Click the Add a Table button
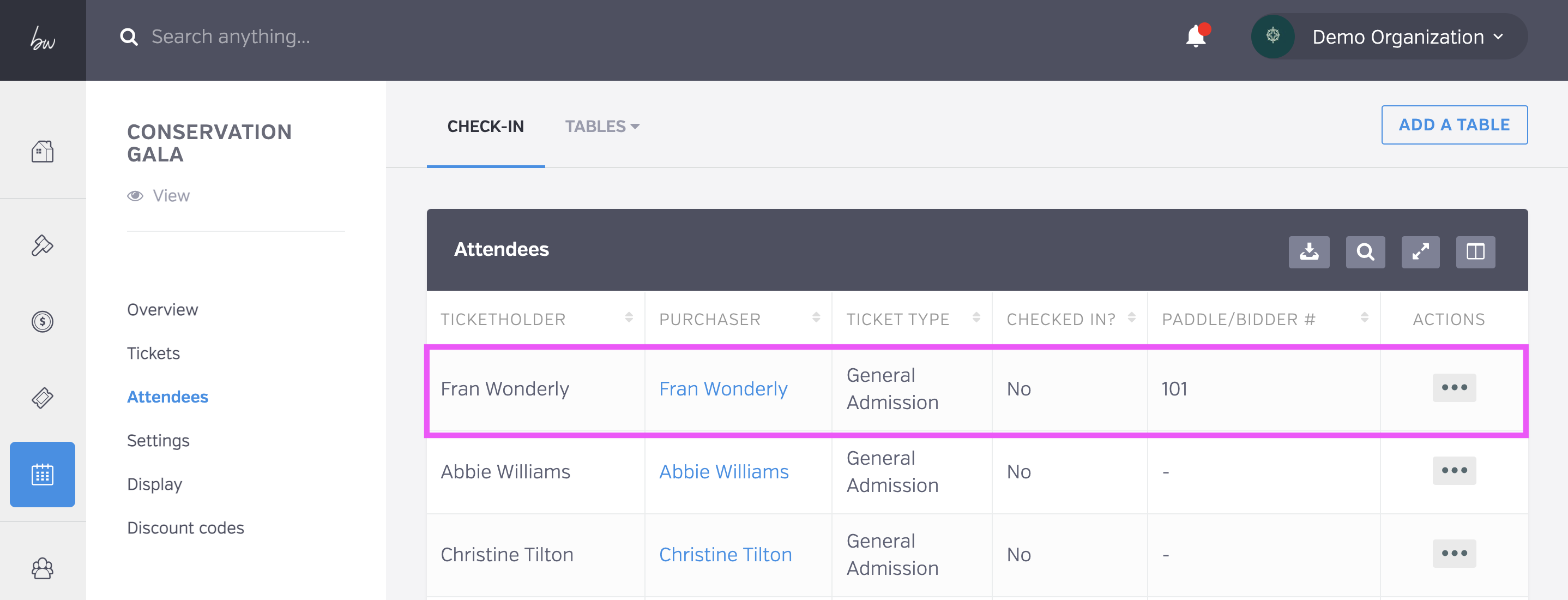 click(1454, 125)
